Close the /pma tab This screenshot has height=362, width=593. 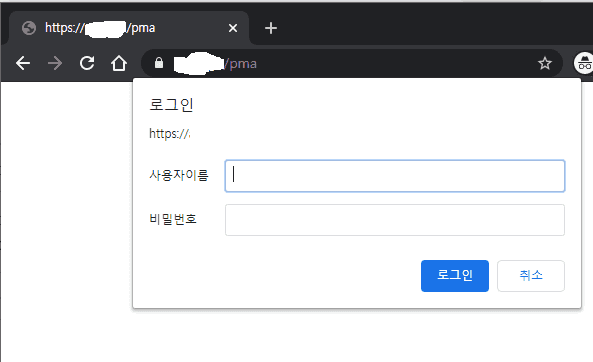point(233,28)
